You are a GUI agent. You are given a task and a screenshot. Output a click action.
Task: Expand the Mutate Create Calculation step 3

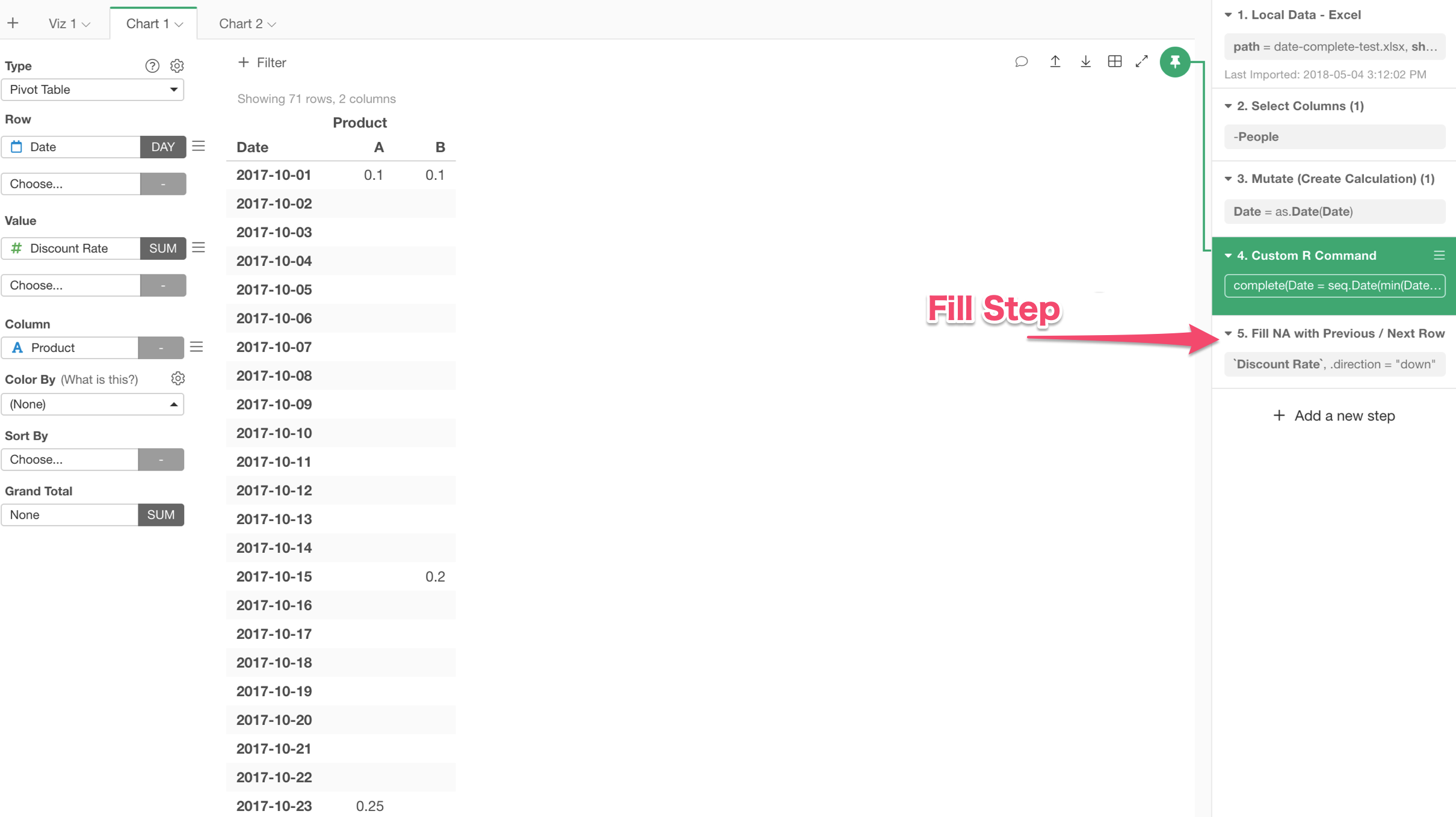tap(1227, 178)
